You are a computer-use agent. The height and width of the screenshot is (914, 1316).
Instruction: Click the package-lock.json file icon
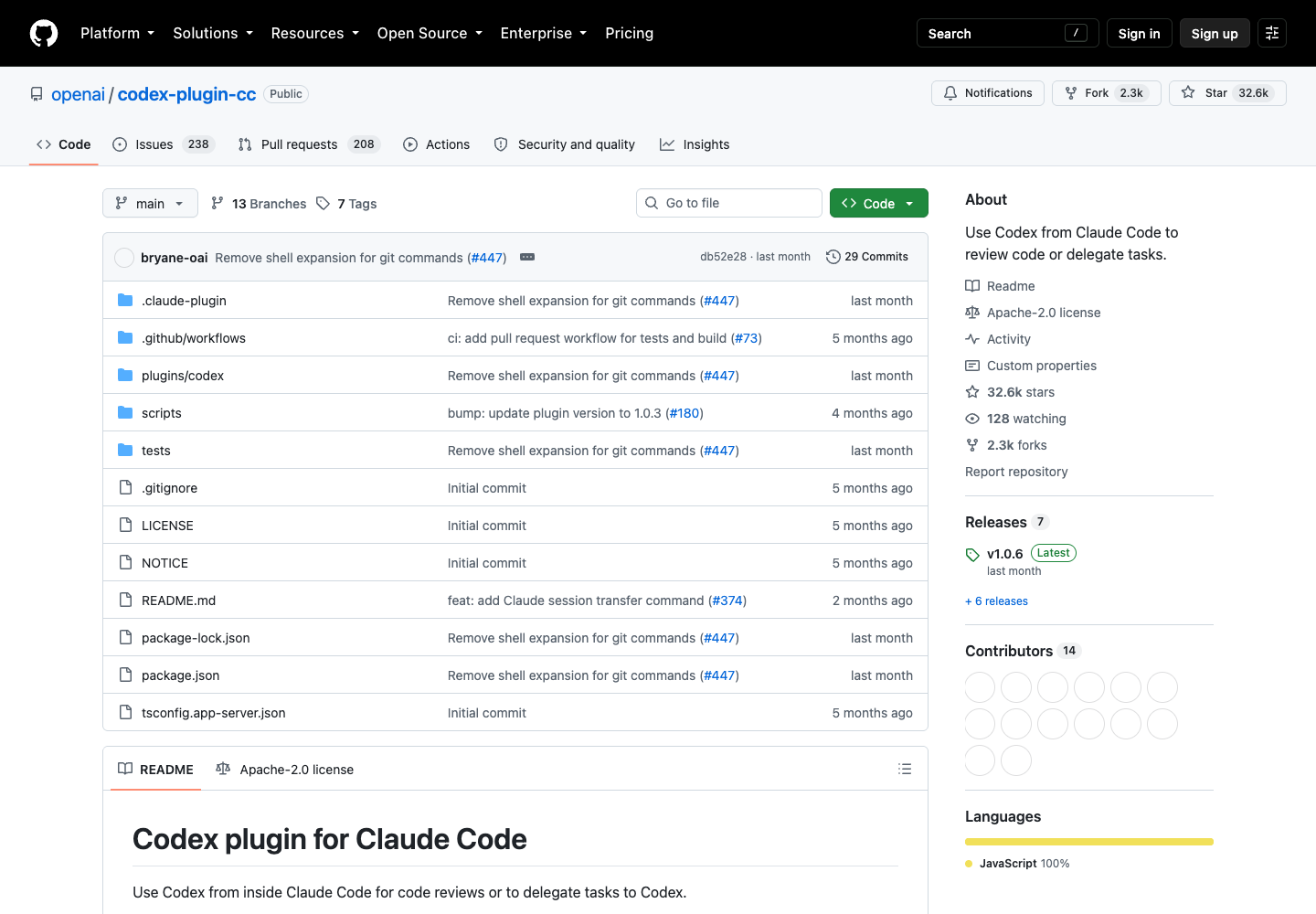125,638
